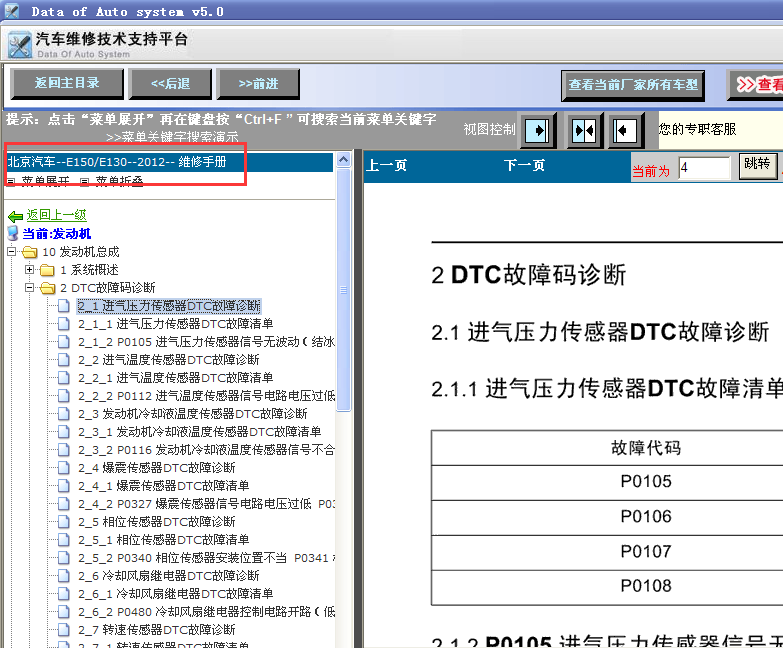Image resolution: width=783 pixels, height=648 pixels.
Task: Click the 菜单折叠 option
Action: click(x=119, y=181)
